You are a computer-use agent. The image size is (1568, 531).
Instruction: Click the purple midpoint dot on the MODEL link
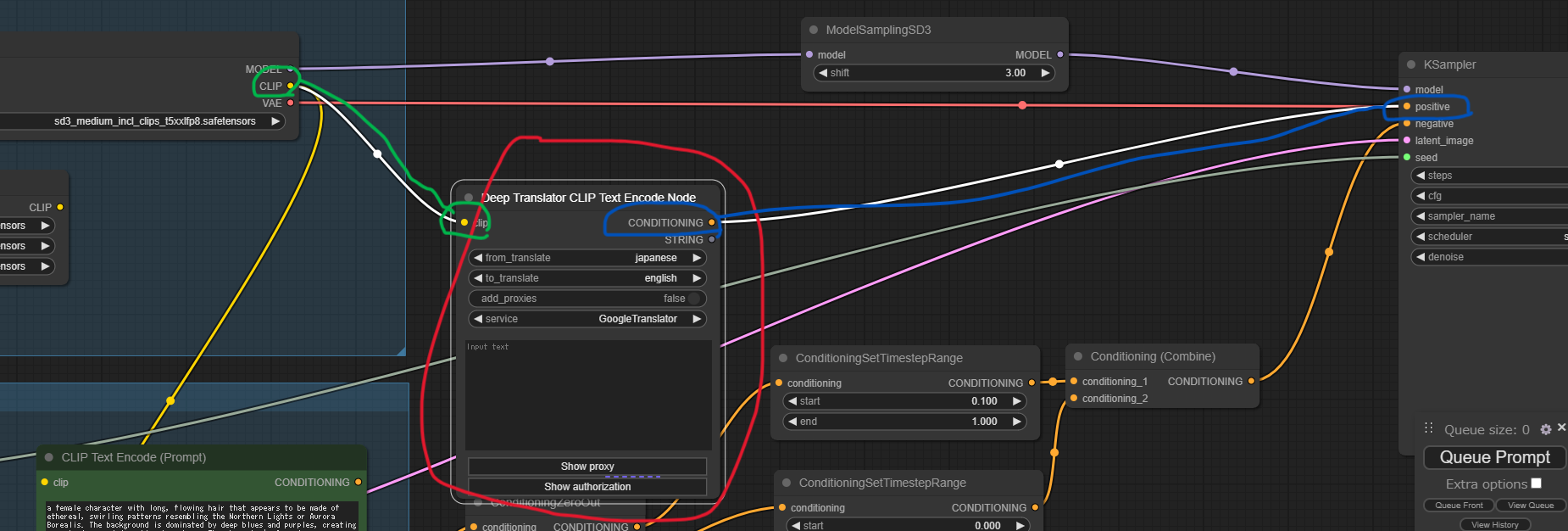[x=550, y=61]
